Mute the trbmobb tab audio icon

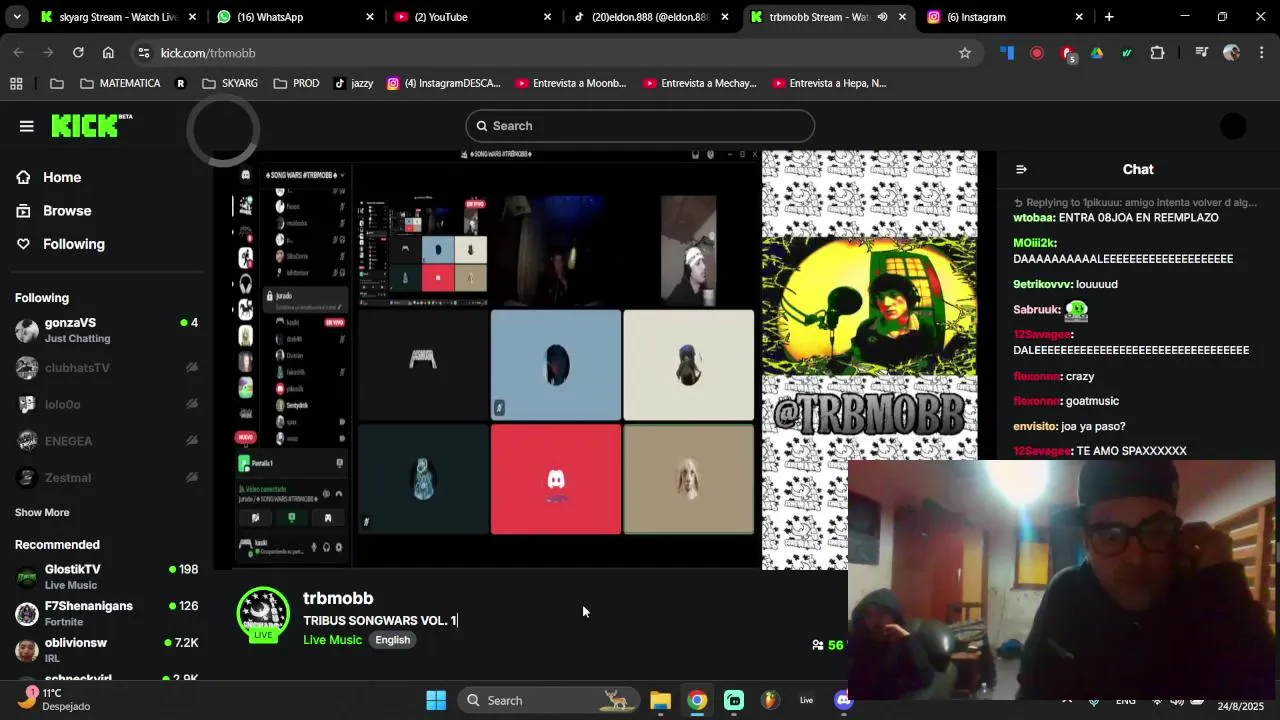[882, 17]
